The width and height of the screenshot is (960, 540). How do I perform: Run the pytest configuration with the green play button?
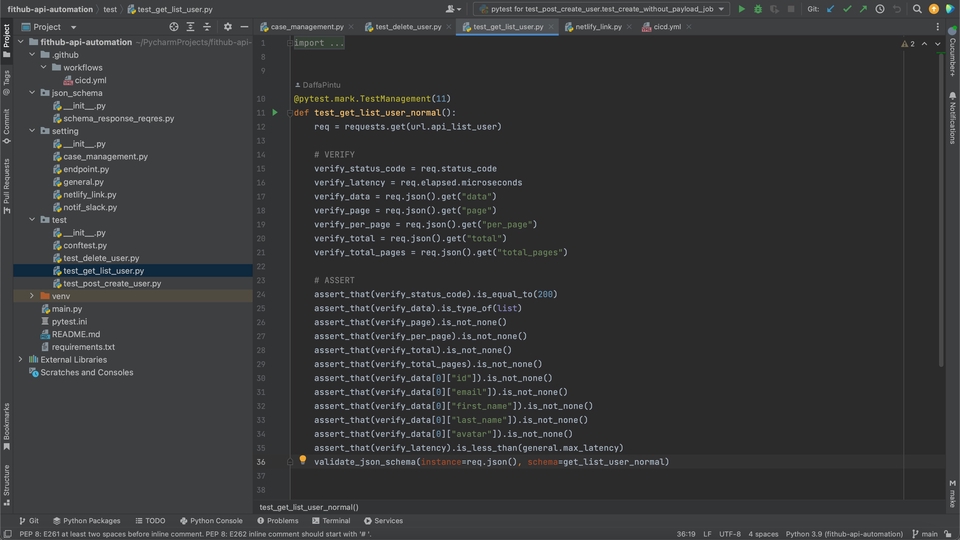(x=741, y=9)
